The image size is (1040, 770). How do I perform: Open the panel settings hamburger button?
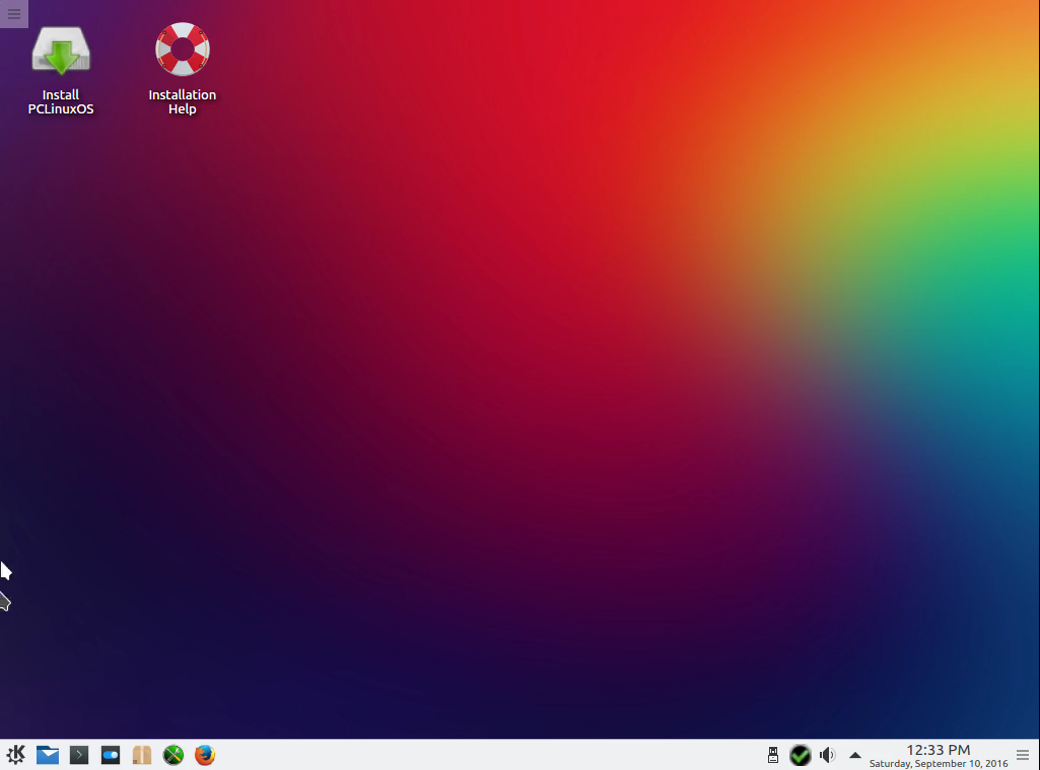(x=1023, y=755)
